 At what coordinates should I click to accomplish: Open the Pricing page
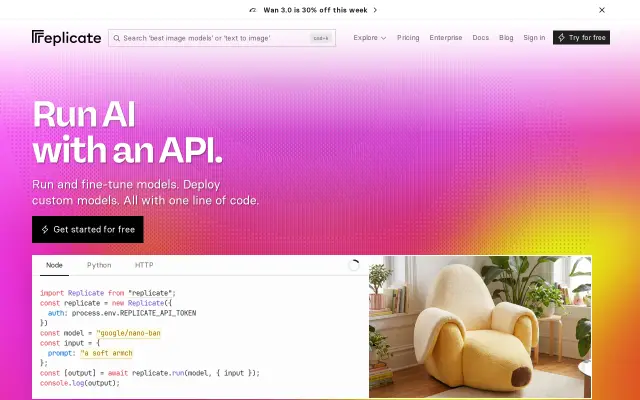point(408,38)
